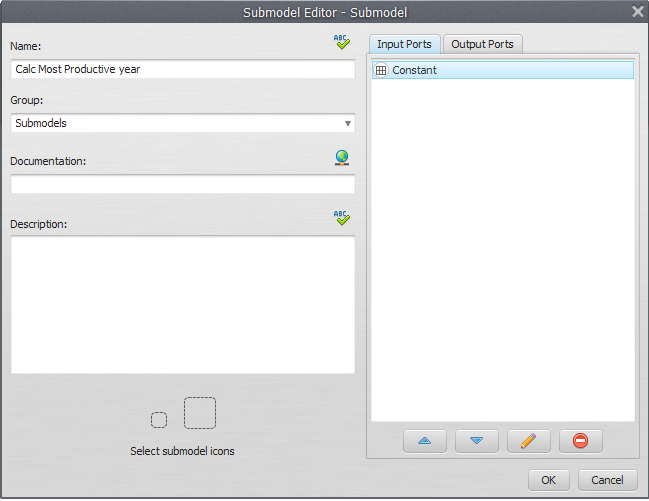Select the small submodel icon placeholder

[159, 419]
